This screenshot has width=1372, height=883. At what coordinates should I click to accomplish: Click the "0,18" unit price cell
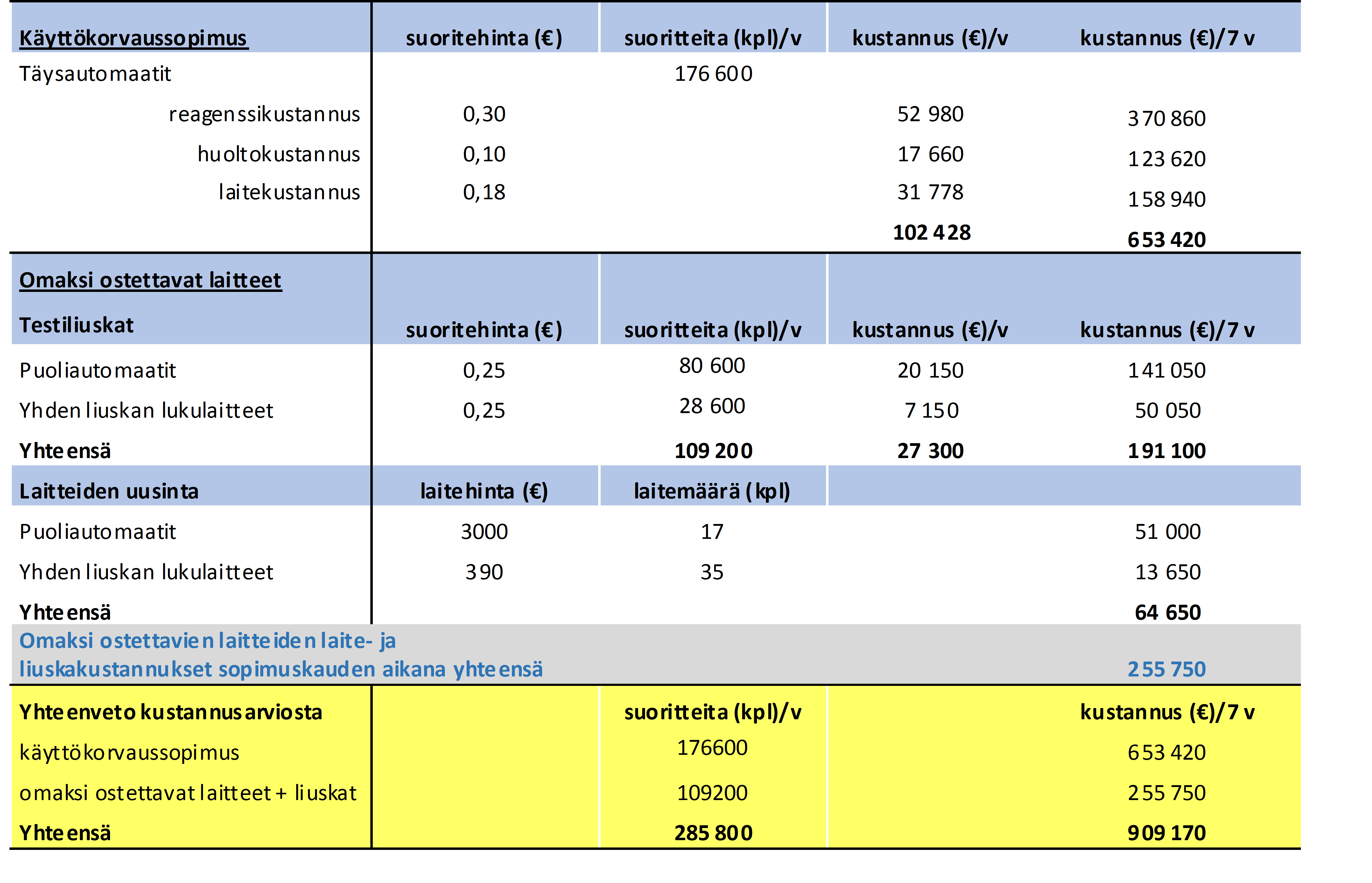coord(484,192)
